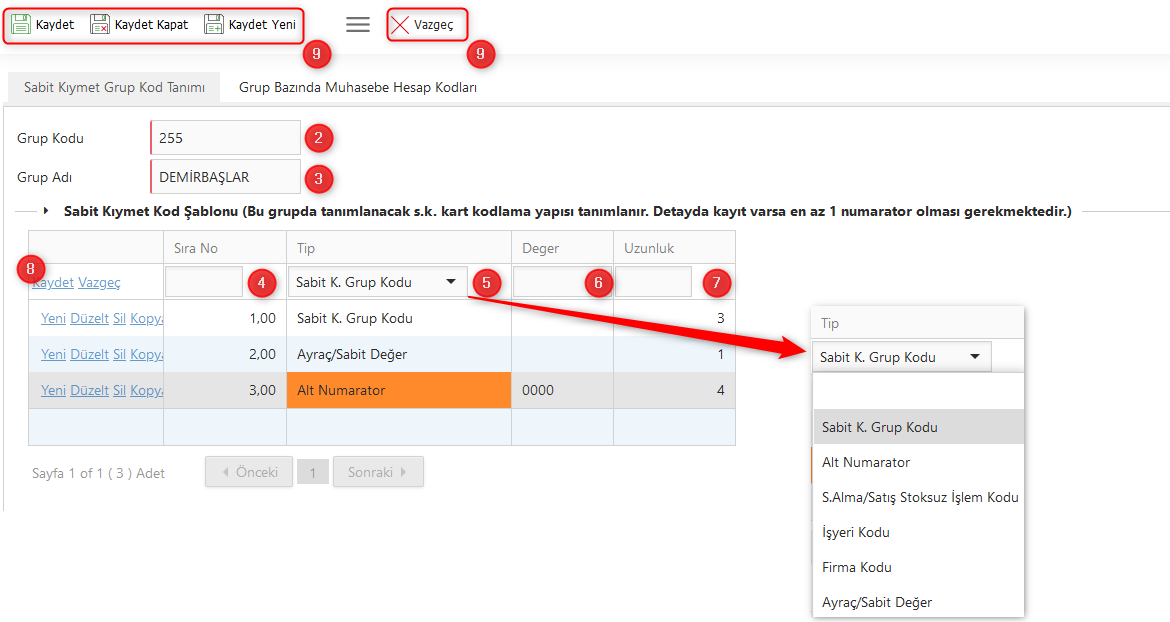Select S.Alma/Satış Stoksuz İşlem Kodu option
This screenshot has width=1170, height=622.
[919, 497]
